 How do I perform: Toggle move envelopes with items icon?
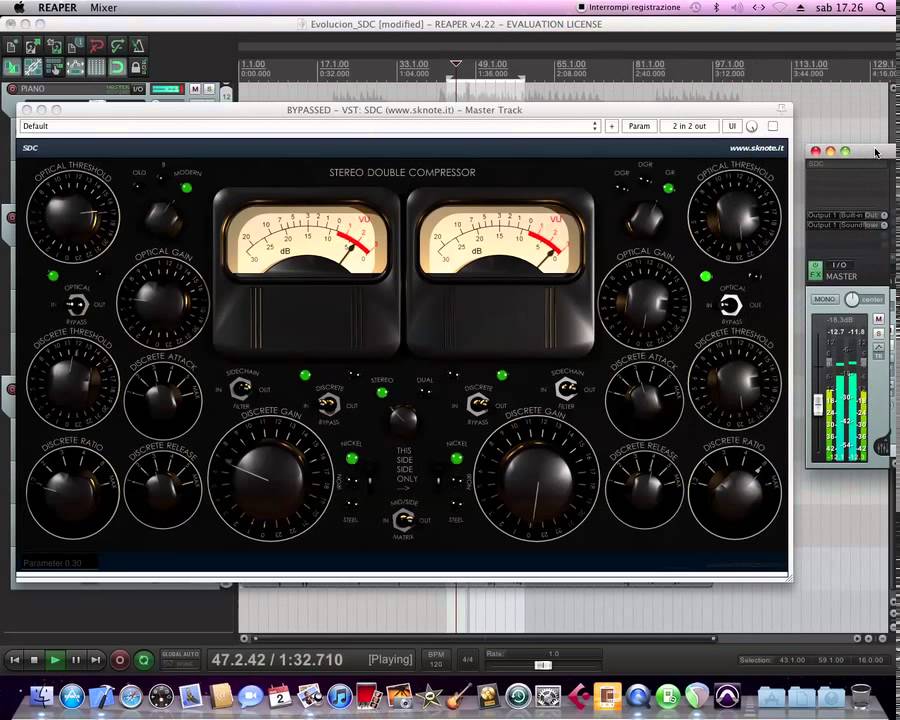(x=75, y=67)
